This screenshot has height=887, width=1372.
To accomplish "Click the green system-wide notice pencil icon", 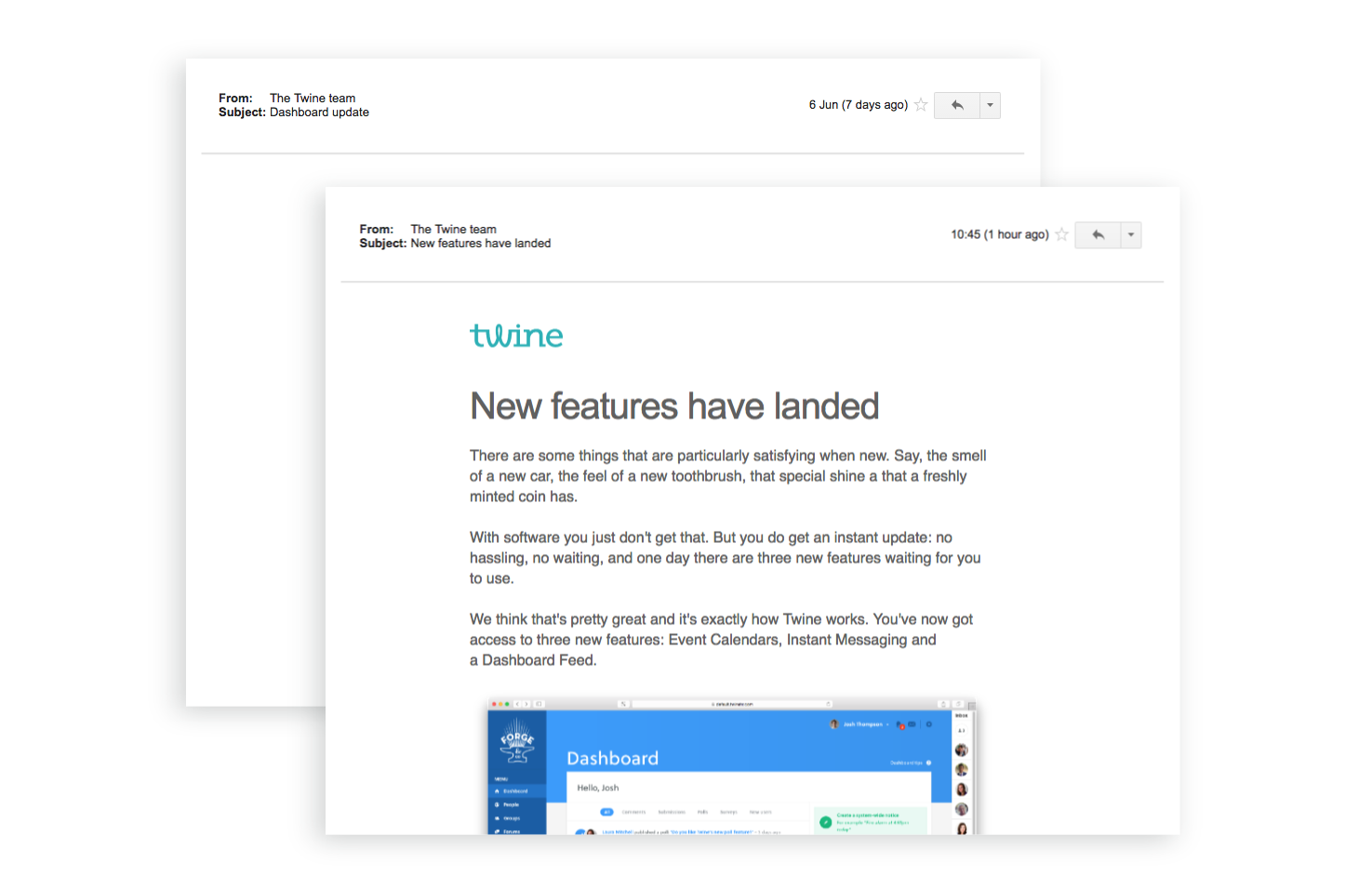I will pyautogui.click(x=825, y=821).
